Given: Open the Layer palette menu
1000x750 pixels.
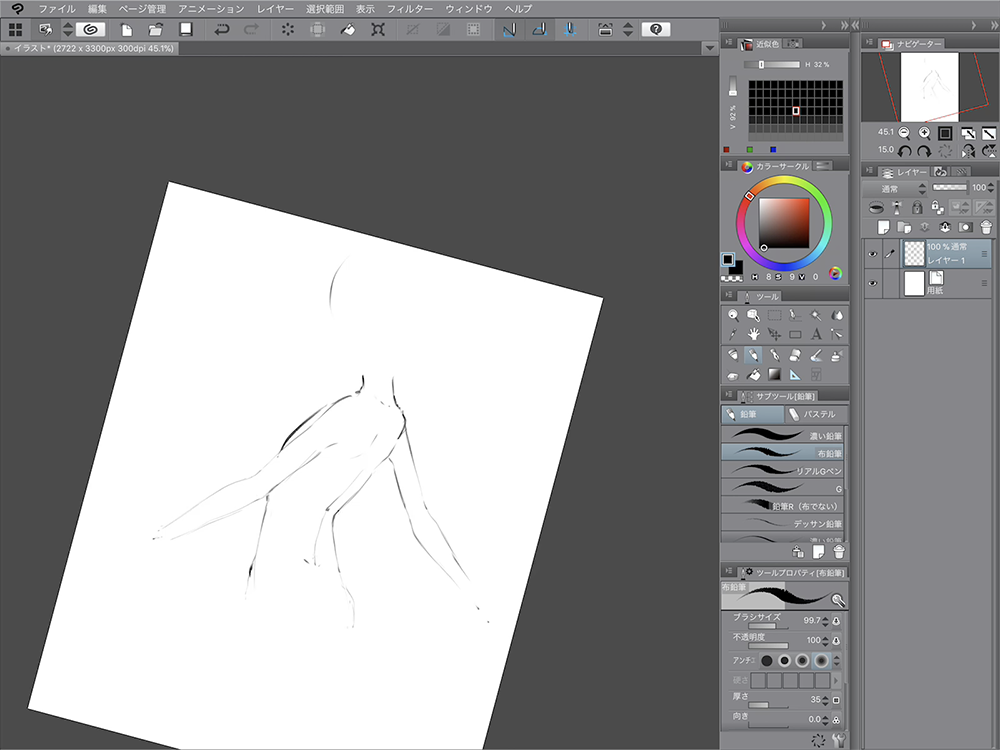Looking at the screenshot, I should pyautogui.click(x=869, y=170).
